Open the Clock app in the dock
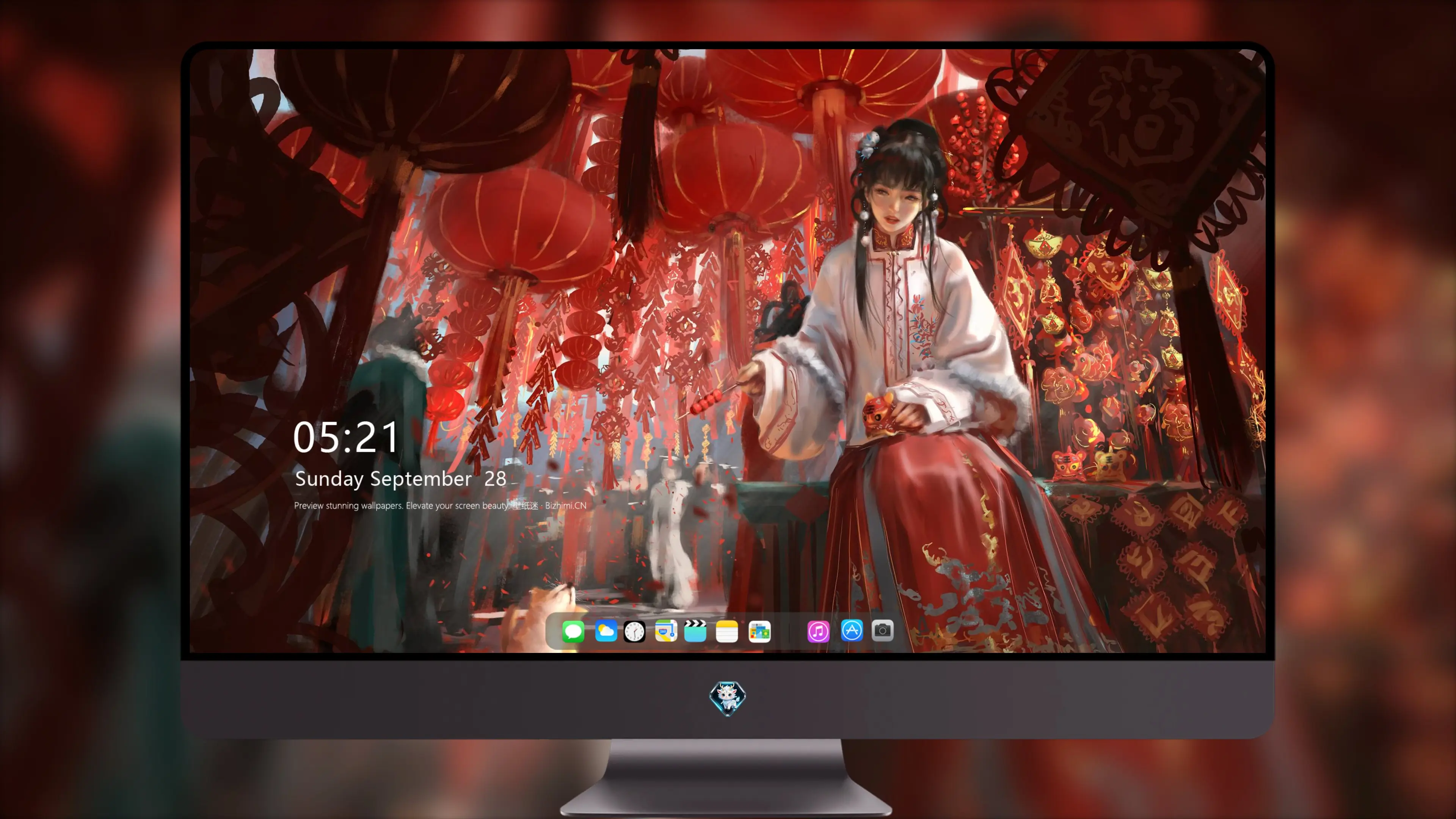1456x819 pixels. (x=634, y=631)
